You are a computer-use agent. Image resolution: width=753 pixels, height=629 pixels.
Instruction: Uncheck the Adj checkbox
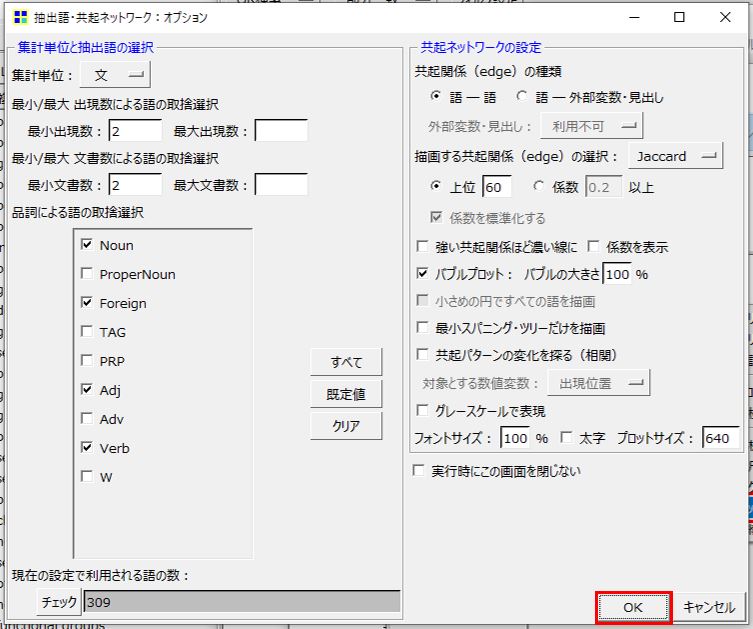click(86, 389)
